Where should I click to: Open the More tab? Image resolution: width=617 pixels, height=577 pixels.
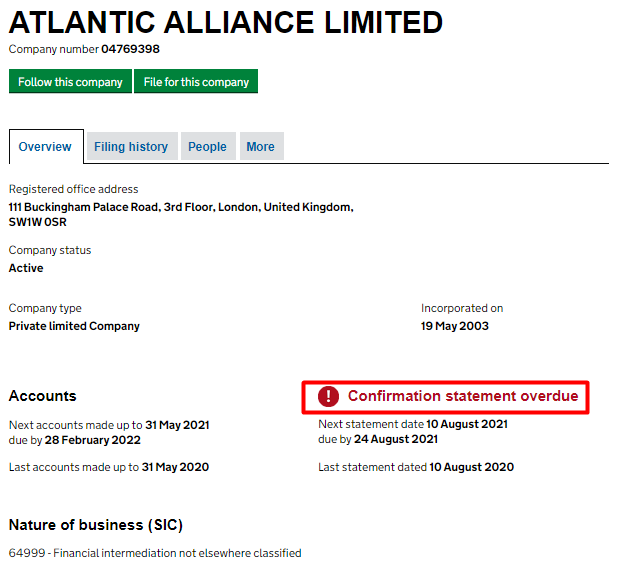click(260, 147)
